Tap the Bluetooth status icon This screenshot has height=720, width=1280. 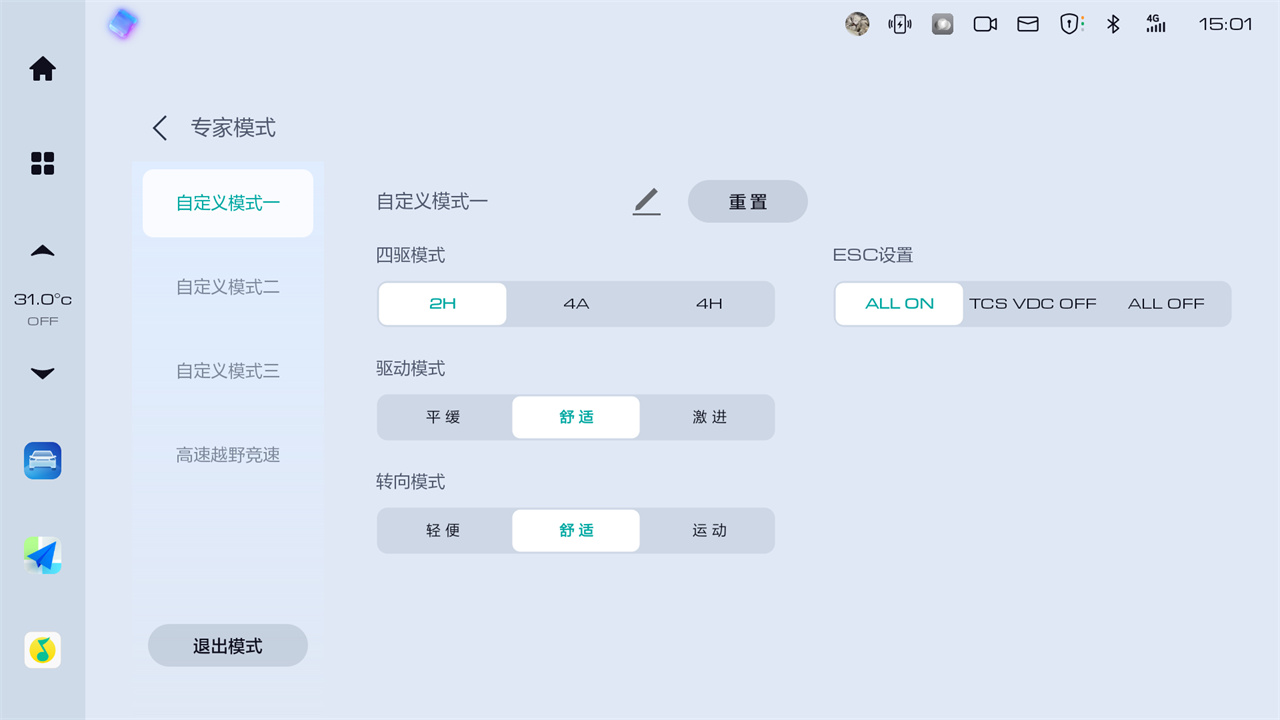[x=1113, y=24]
